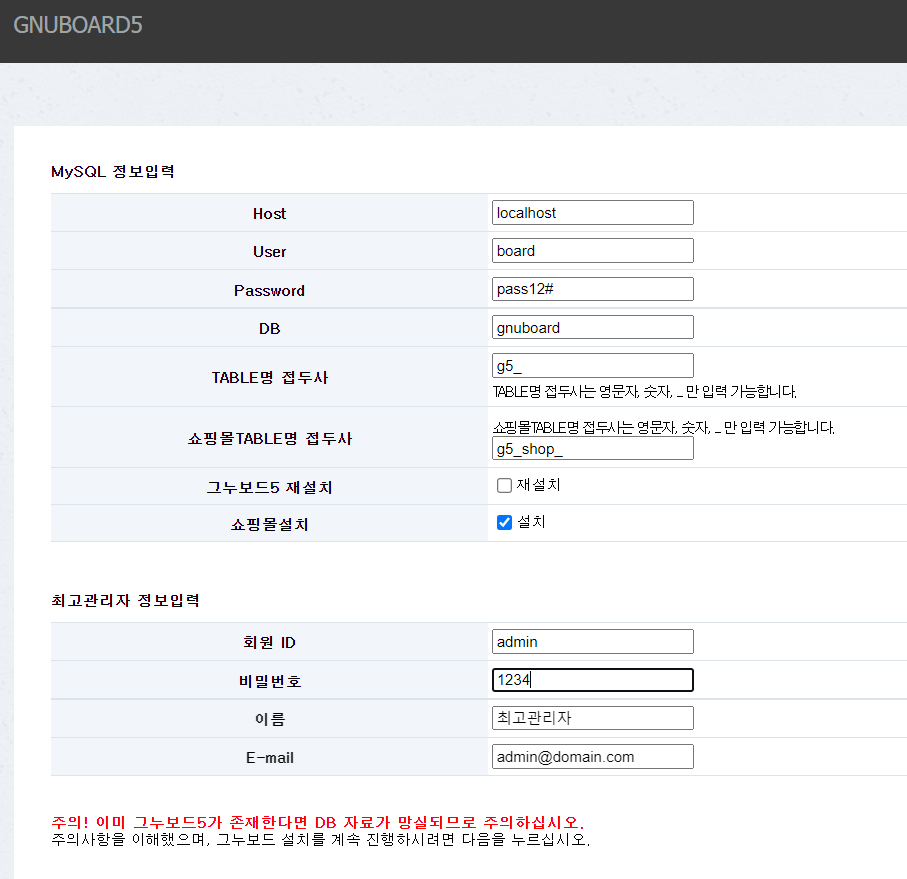Image resolution: width=907 pixels, height=879 pixels.
Task: Click the 비밀번호 row label
Action: coord(270,681)
